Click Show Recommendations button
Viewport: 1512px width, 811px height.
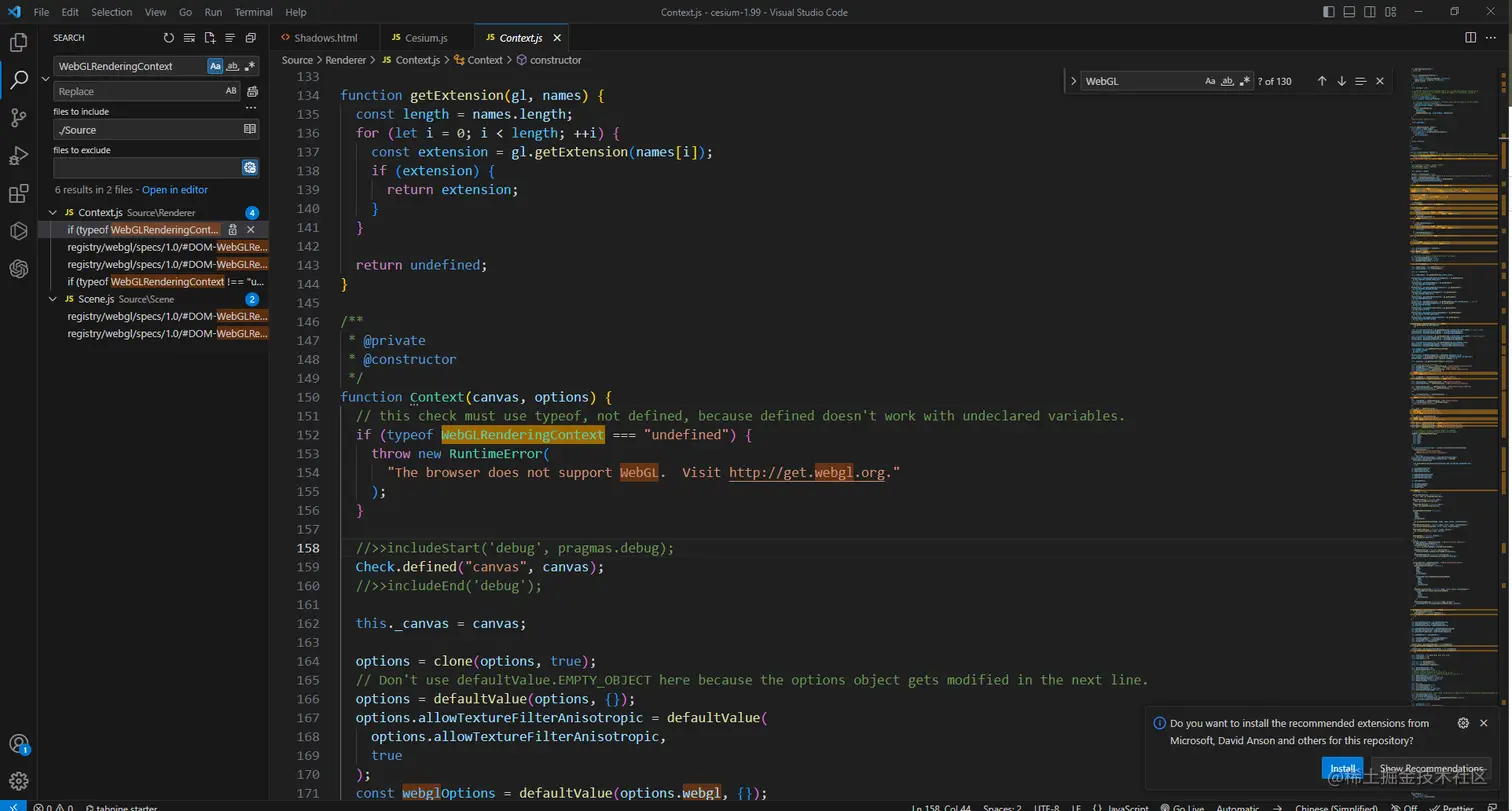pos(1431,769)
